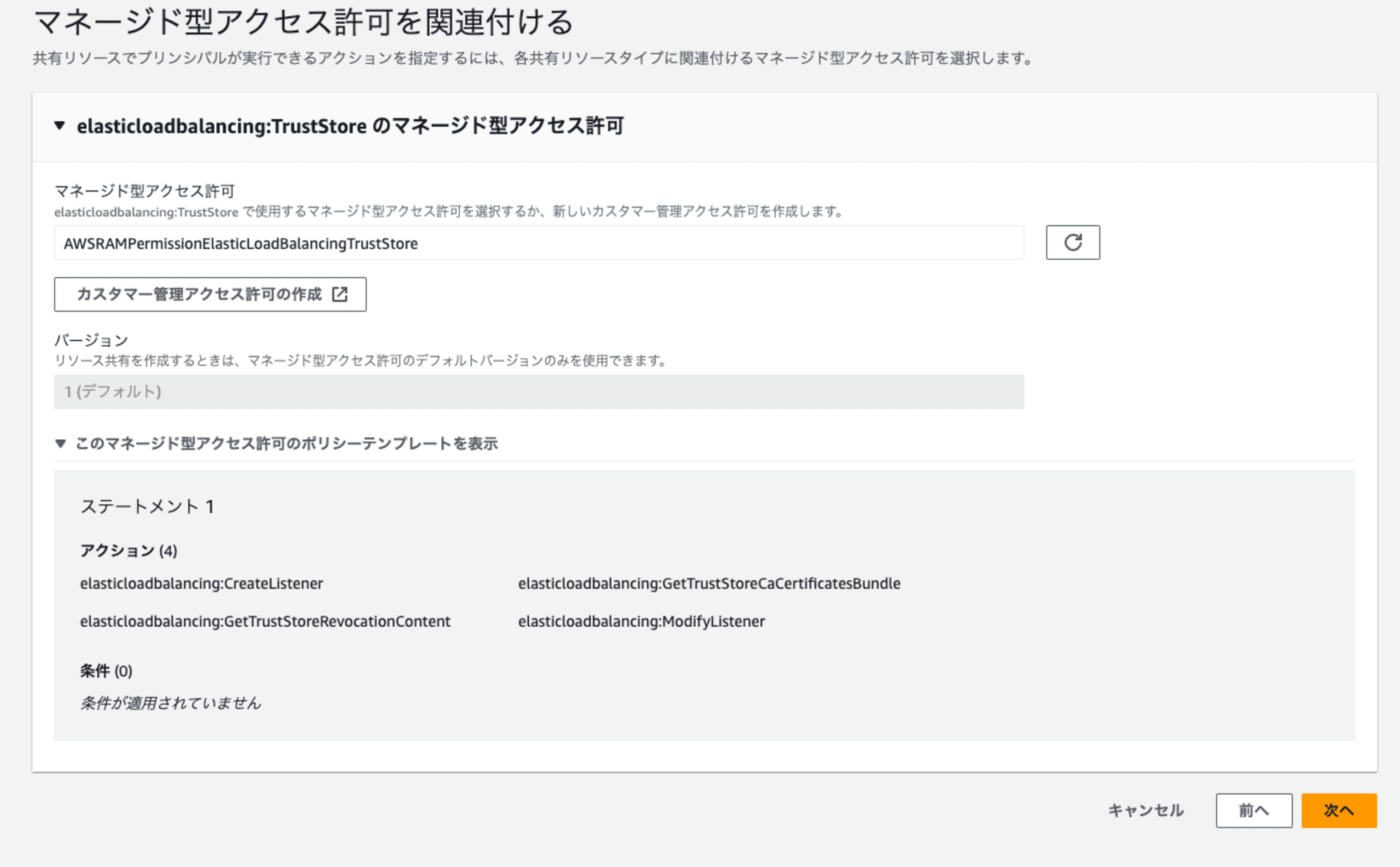This screenshot has height=867, width=1400.
Task: Click the このマネージド型アクセス許可のポリシーテンプレートを表示 label
Action: point(286,443)
